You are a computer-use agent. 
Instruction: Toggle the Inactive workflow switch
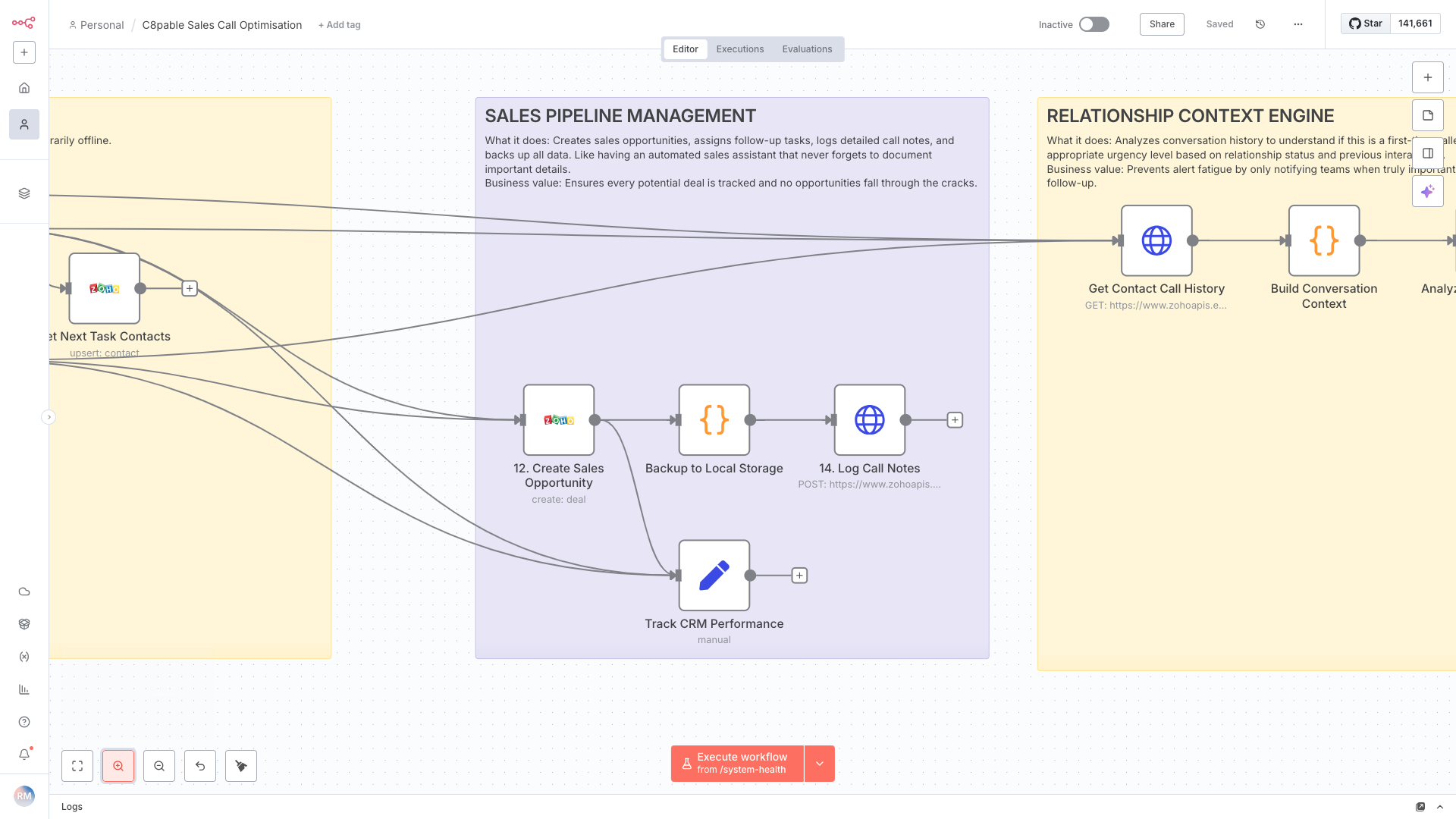[x=1094, y=24]
